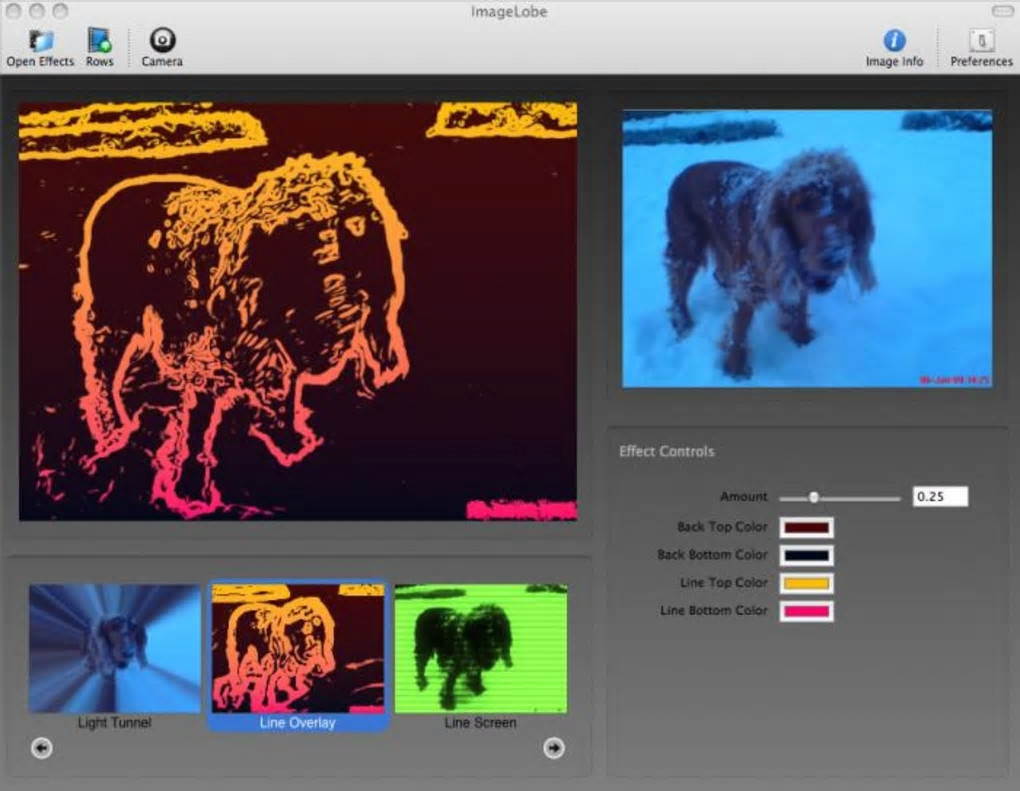
Task: Choose the Line Screen effect thumbnail
Action: [481, 649]
